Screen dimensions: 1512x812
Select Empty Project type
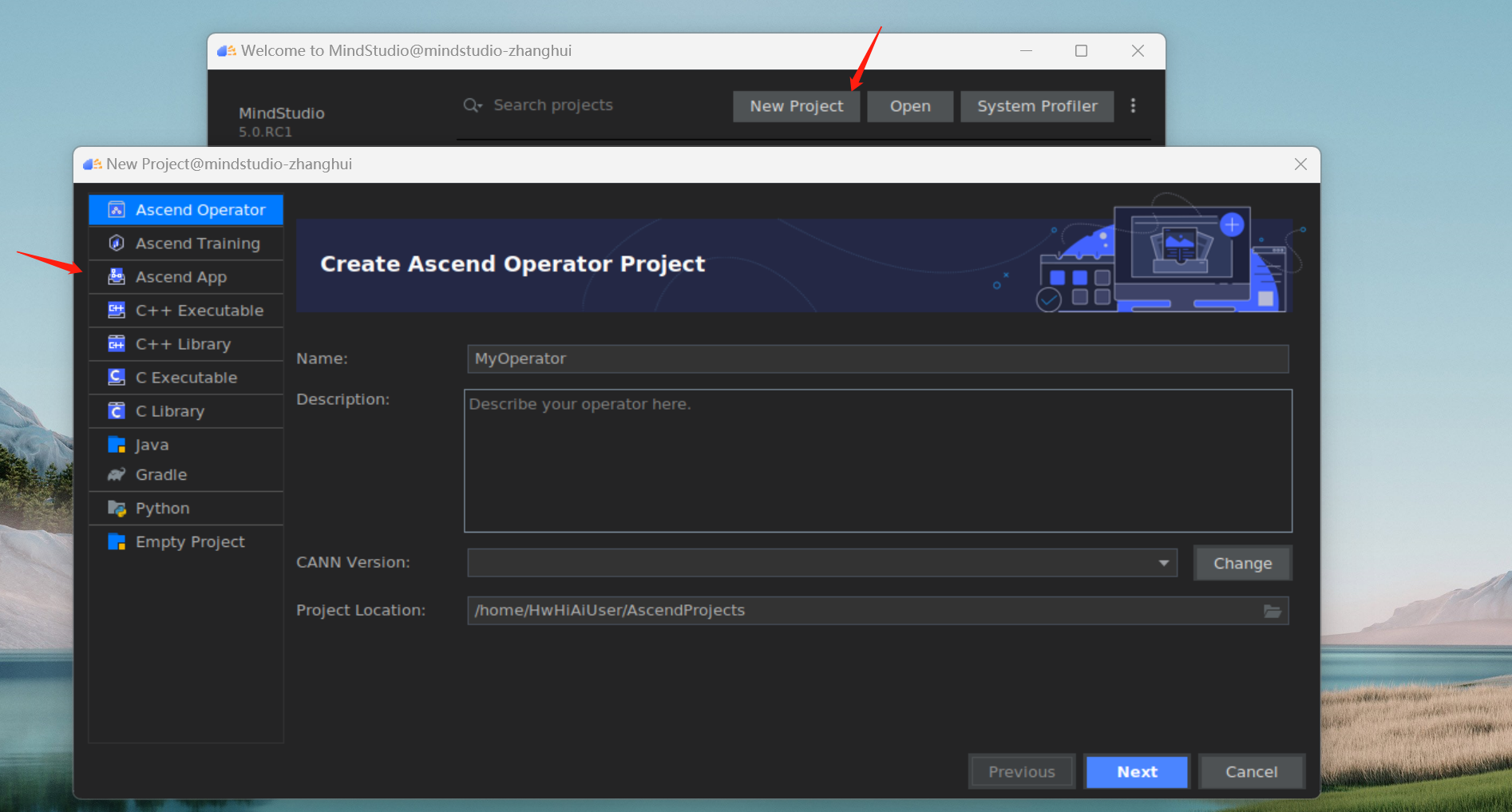(x=186, y=542)
